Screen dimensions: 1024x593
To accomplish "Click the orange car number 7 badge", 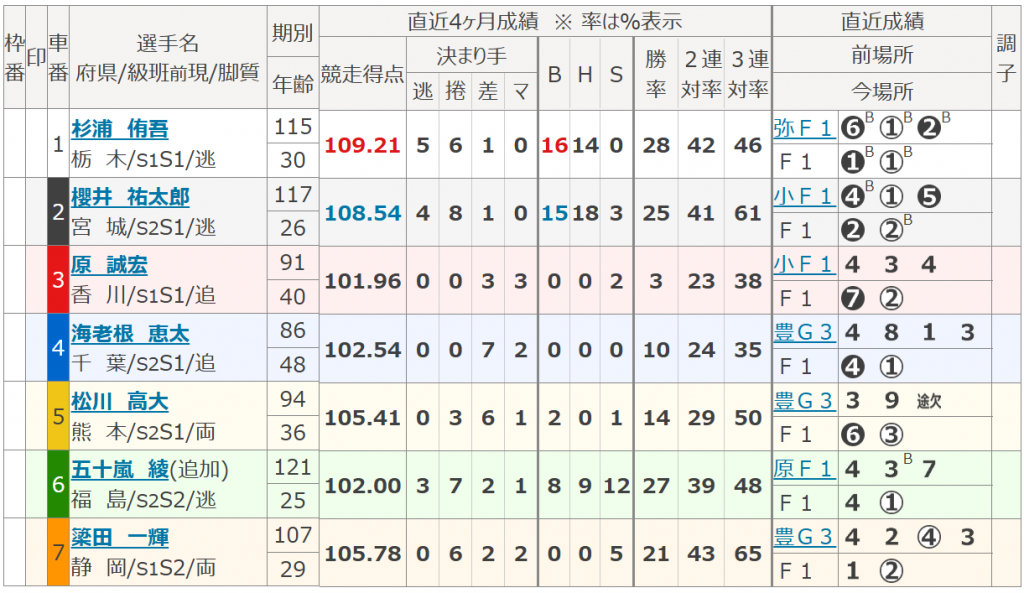I will click(58, 552).
